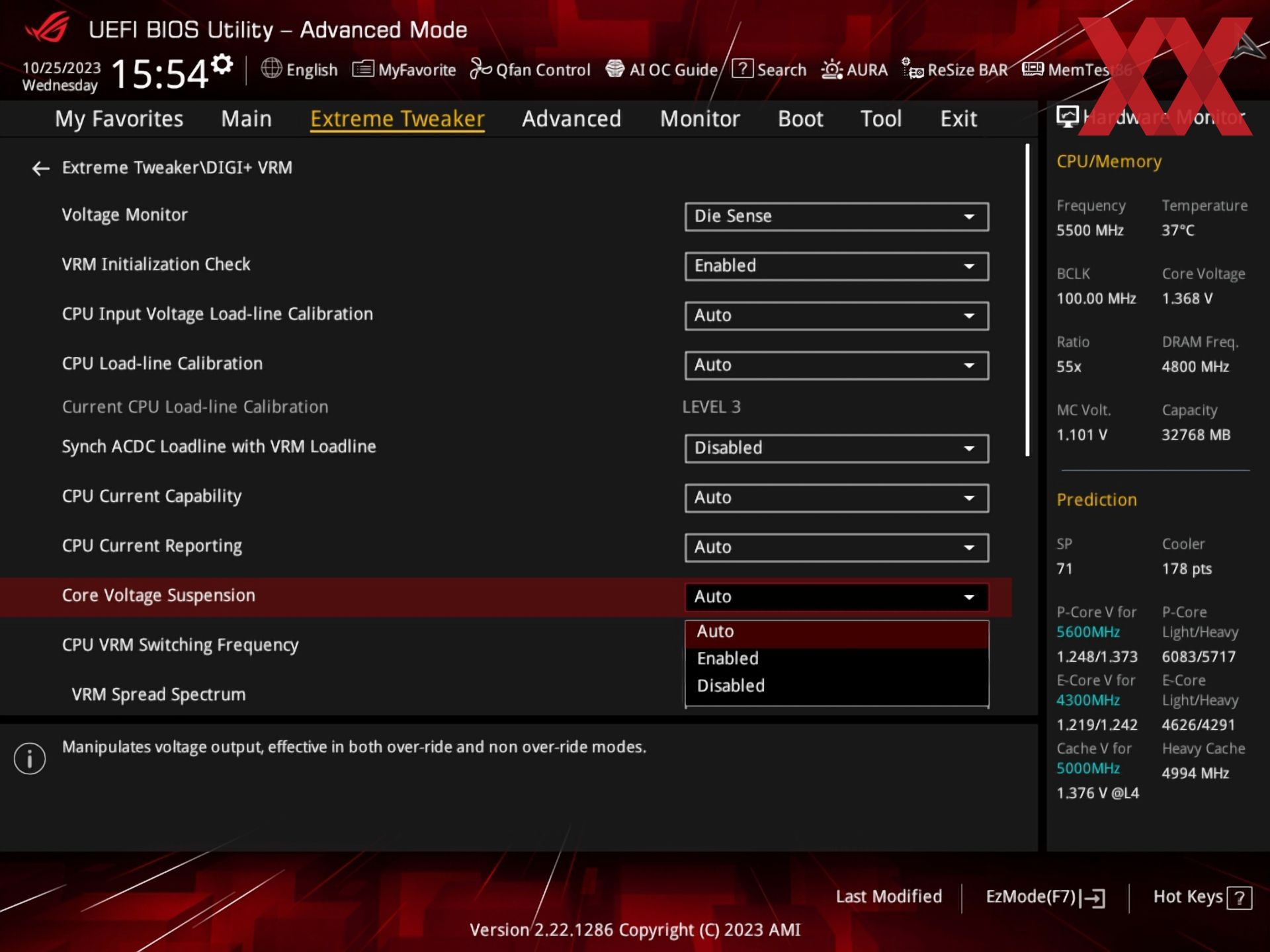
Task: Select CPU VRM Switching Frequency row
Action: coord(506,646)
